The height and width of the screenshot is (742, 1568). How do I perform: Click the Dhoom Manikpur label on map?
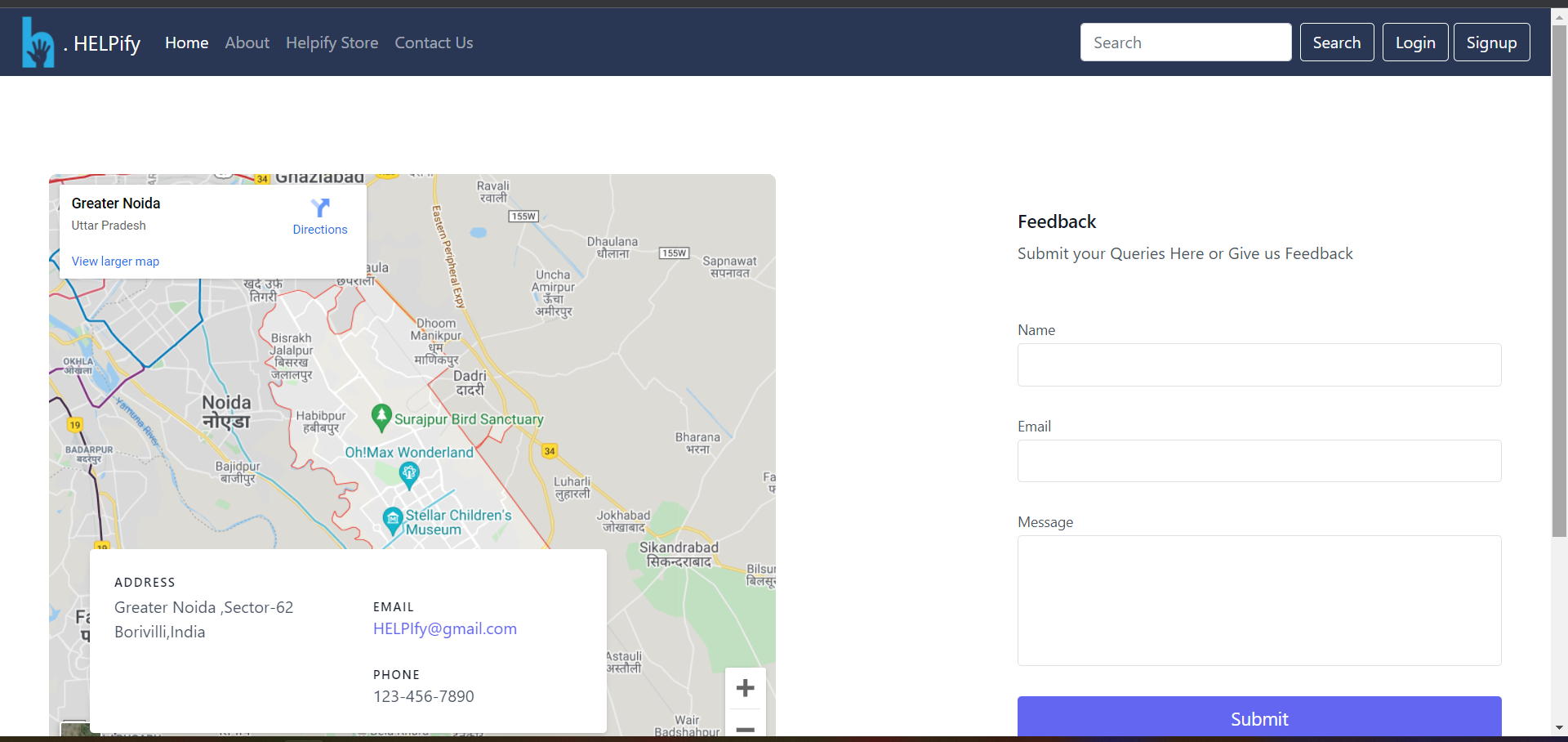(x=437, y=341)
